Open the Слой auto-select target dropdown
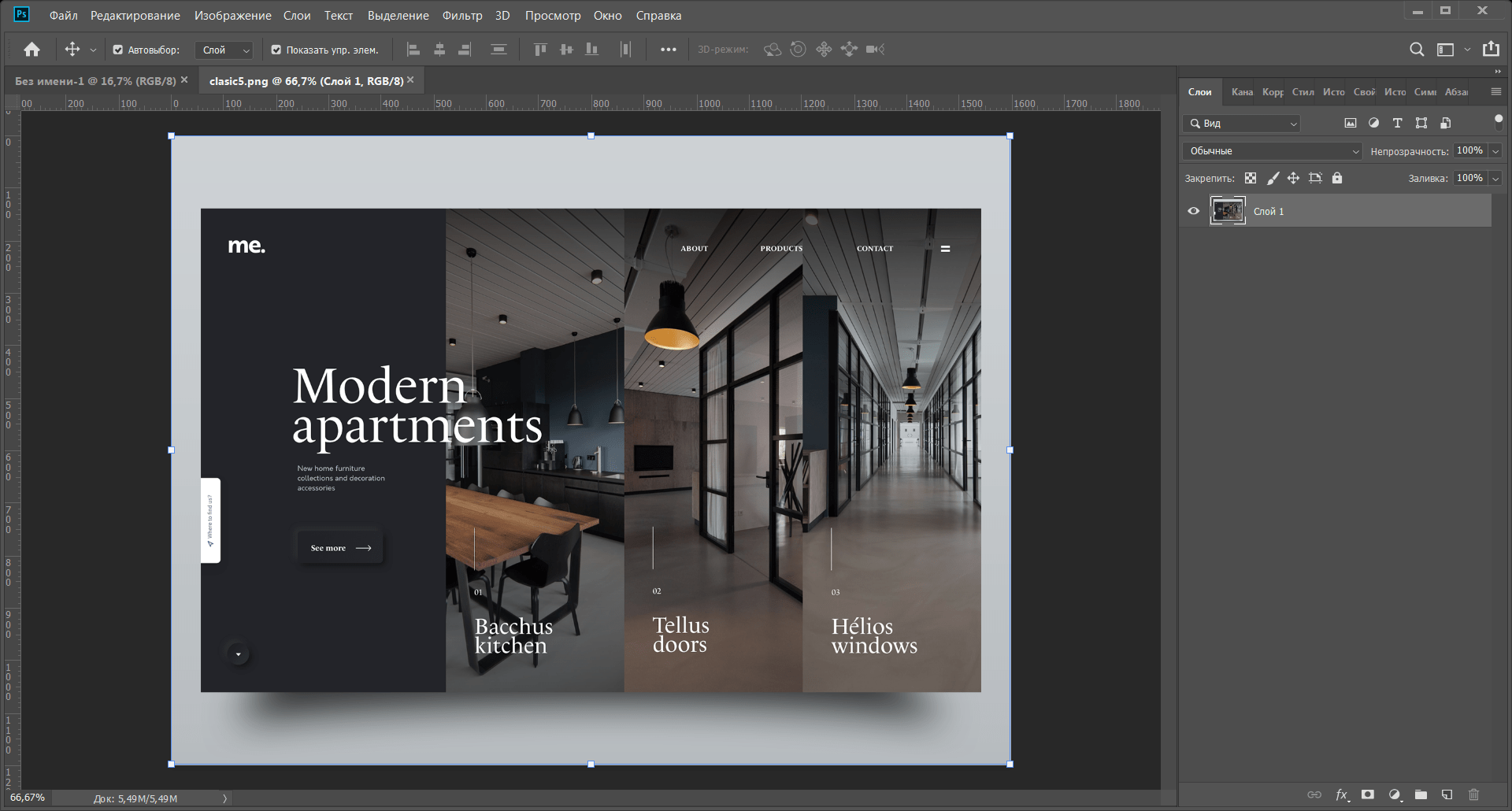Viewport: 1512px width, 811px height. click(x=224, y=50)
